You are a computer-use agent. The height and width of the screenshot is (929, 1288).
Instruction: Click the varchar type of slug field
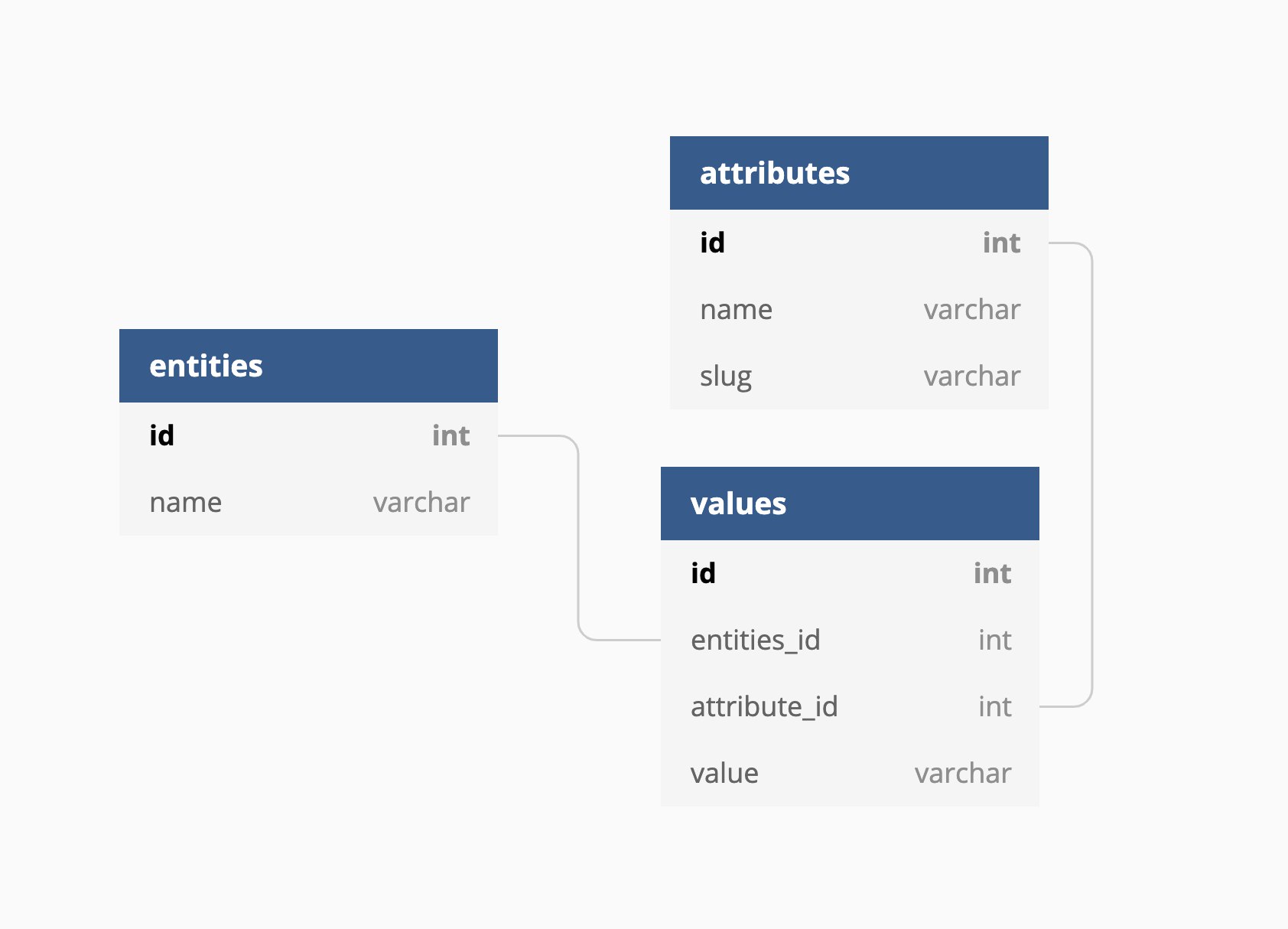pos(971,376)
